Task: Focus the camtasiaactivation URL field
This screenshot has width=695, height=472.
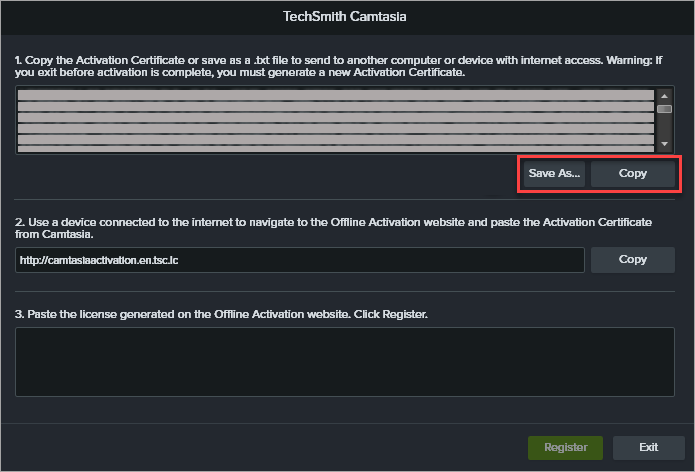Action: tap(300, 260)
